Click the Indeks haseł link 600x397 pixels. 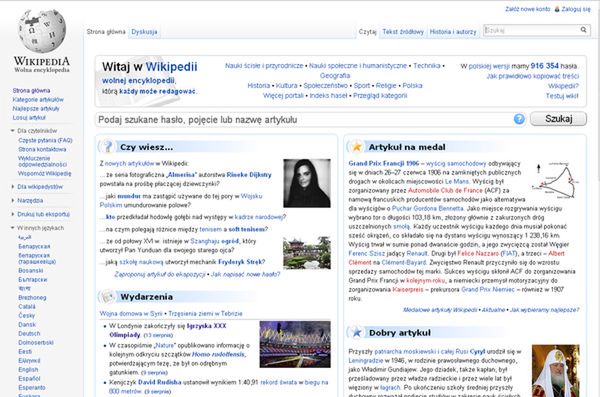click(328, 95)
